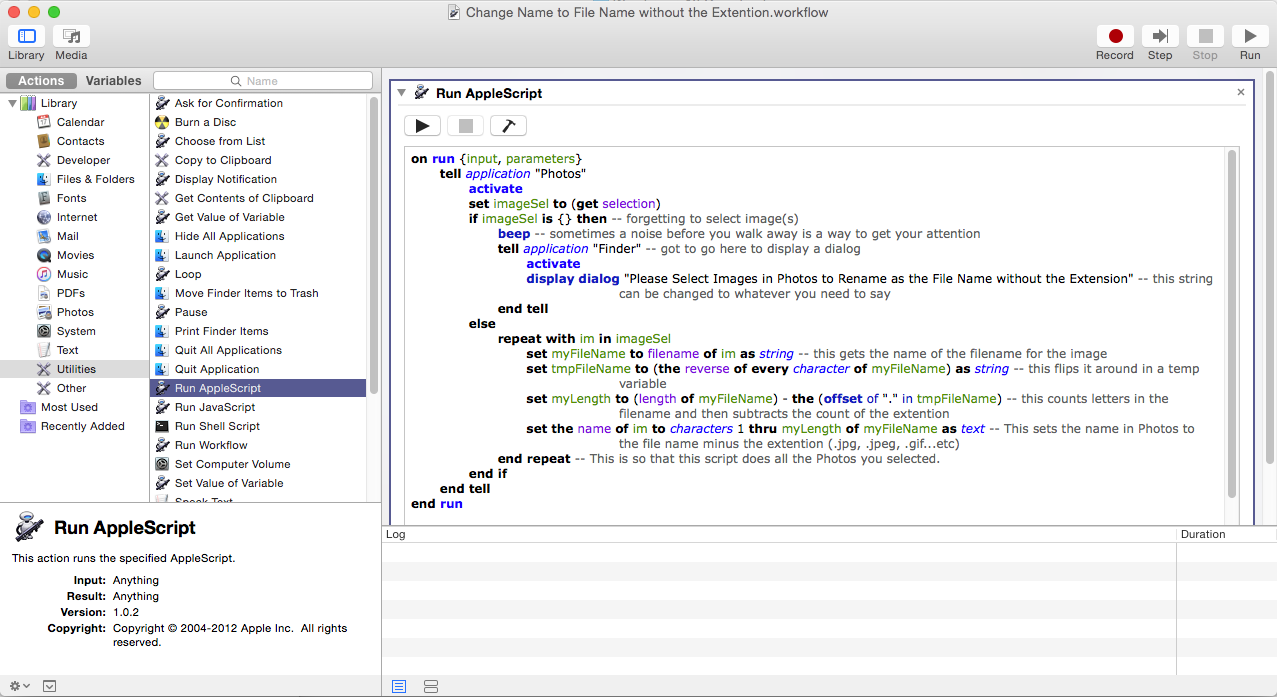Click the script editor vertical scrollbar
The image size is (1277, 697).
tap(1232, 320)
